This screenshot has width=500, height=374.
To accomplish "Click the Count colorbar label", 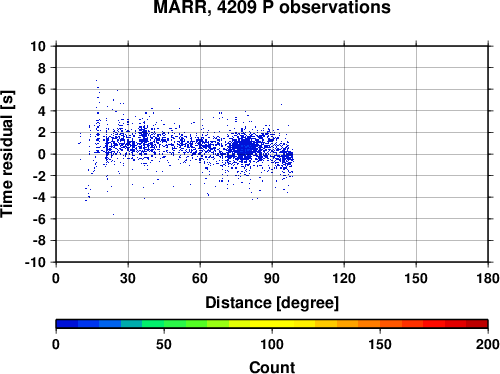I will (x=272, y=367).
